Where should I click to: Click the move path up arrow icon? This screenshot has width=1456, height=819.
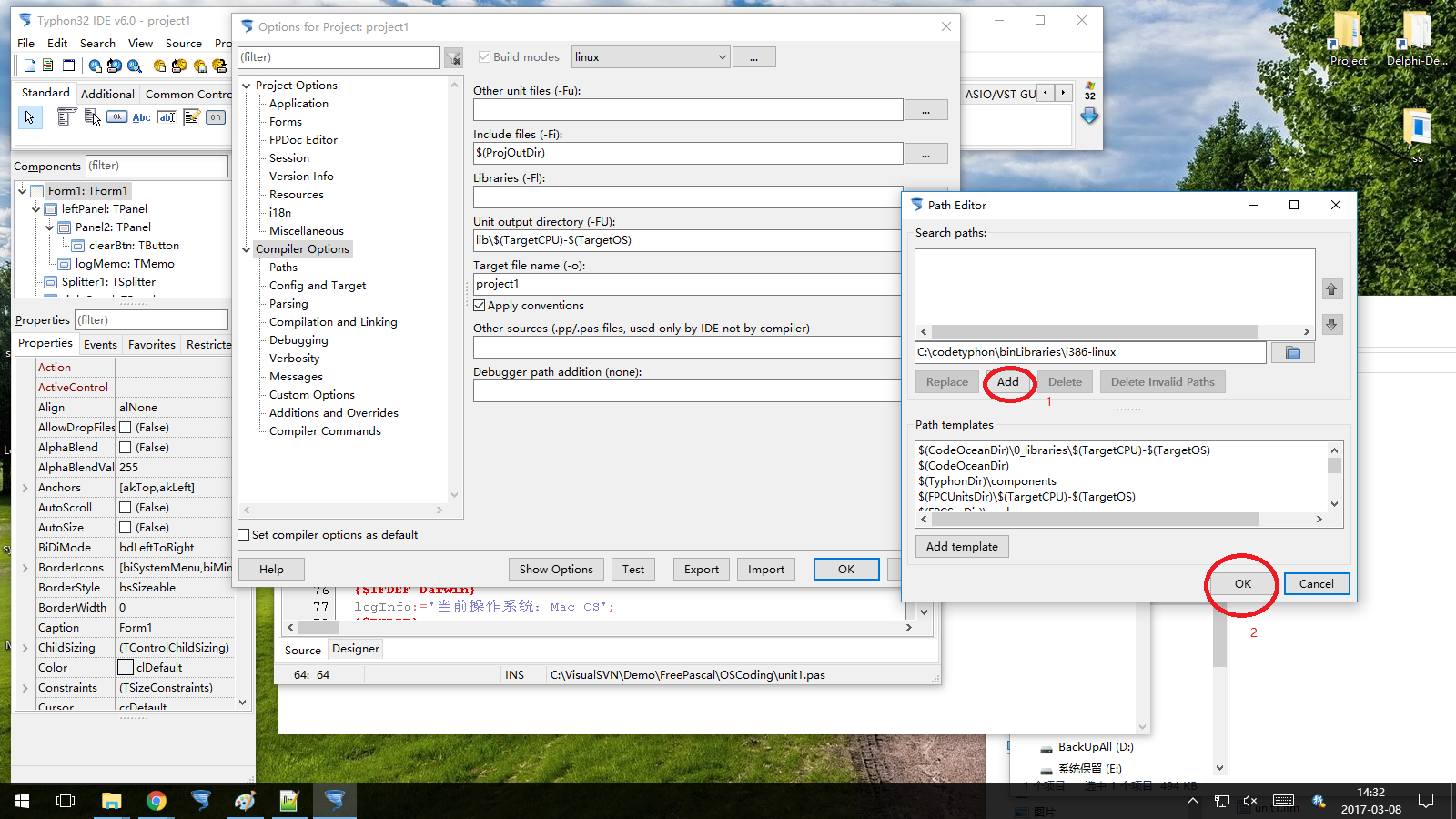pyautogui.click(x=1331, y=289)
